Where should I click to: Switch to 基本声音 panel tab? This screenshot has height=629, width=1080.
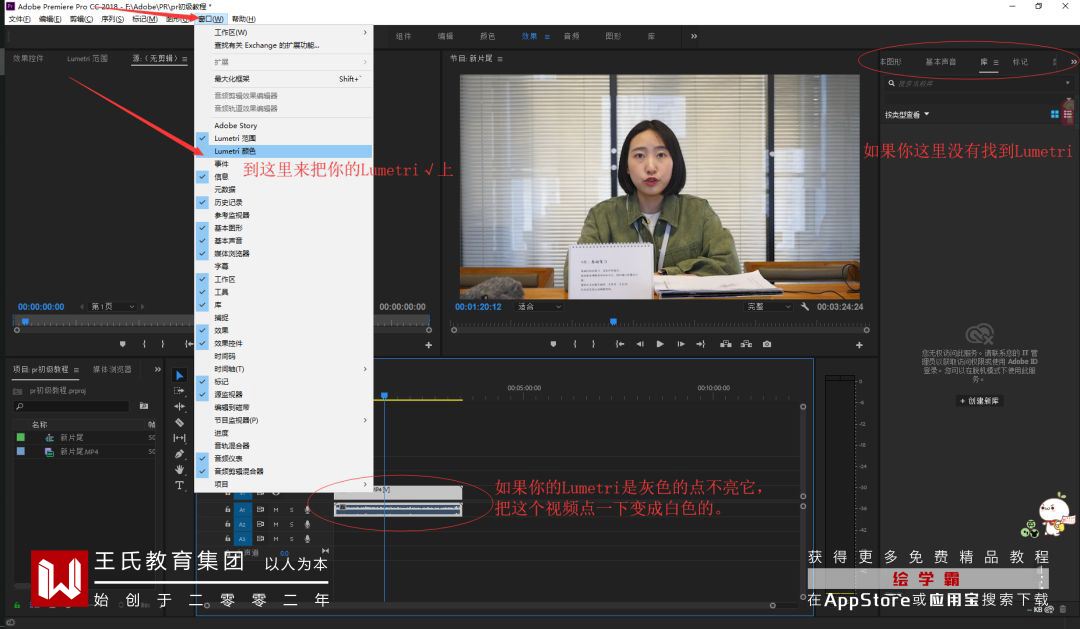point(940,62)
